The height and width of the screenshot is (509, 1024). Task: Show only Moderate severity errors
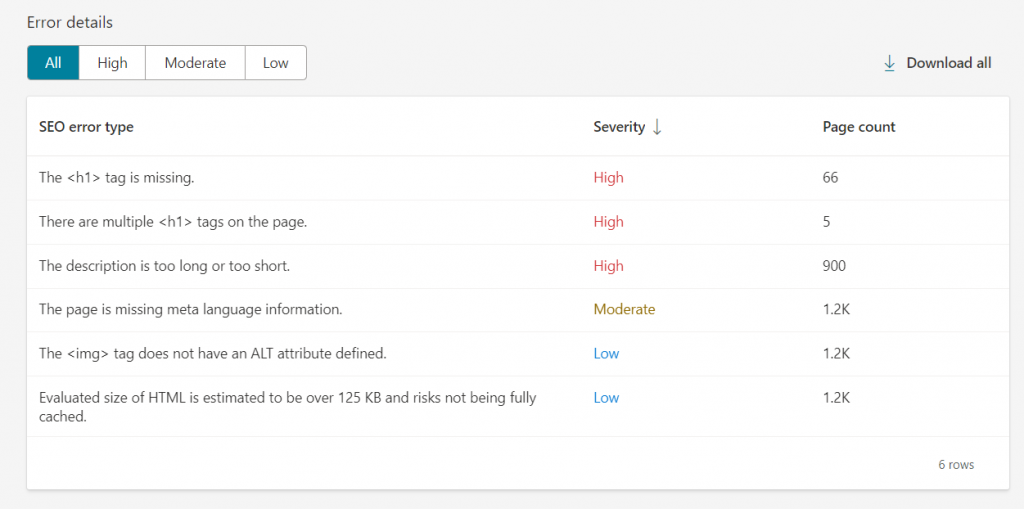(195, 63)
